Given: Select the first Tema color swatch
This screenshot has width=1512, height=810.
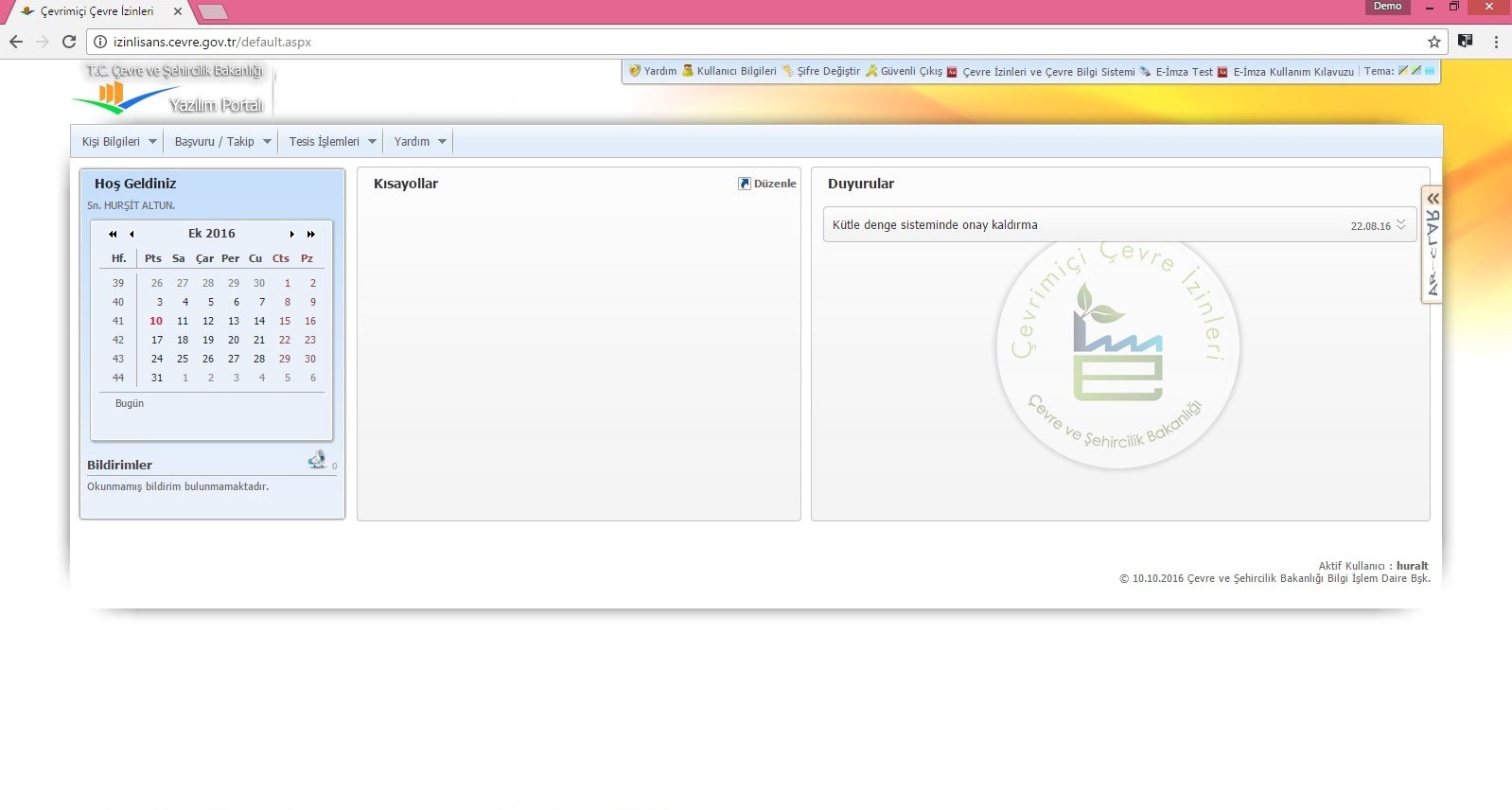Looking at the screenshot, I should click(1403, 71).
